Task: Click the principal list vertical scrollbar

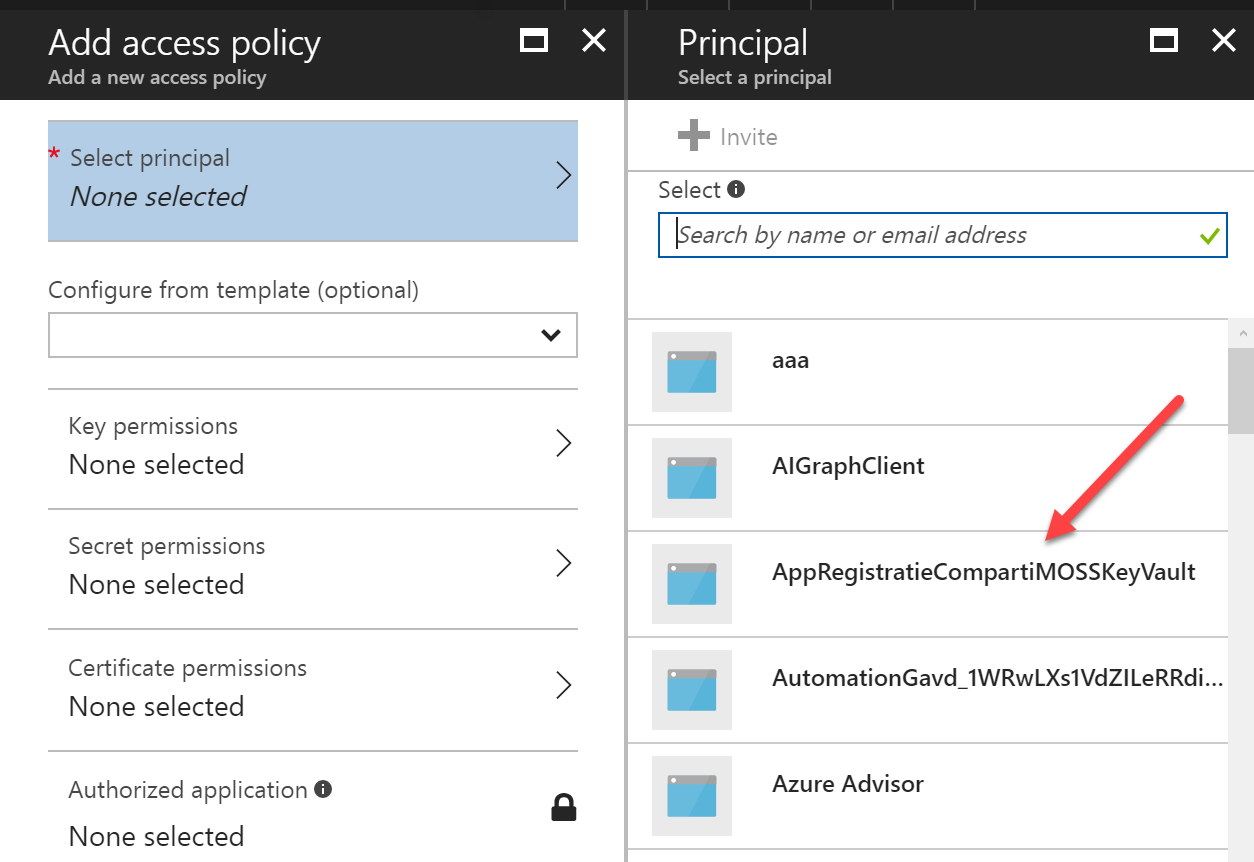Action: (x=1240, y=391)
